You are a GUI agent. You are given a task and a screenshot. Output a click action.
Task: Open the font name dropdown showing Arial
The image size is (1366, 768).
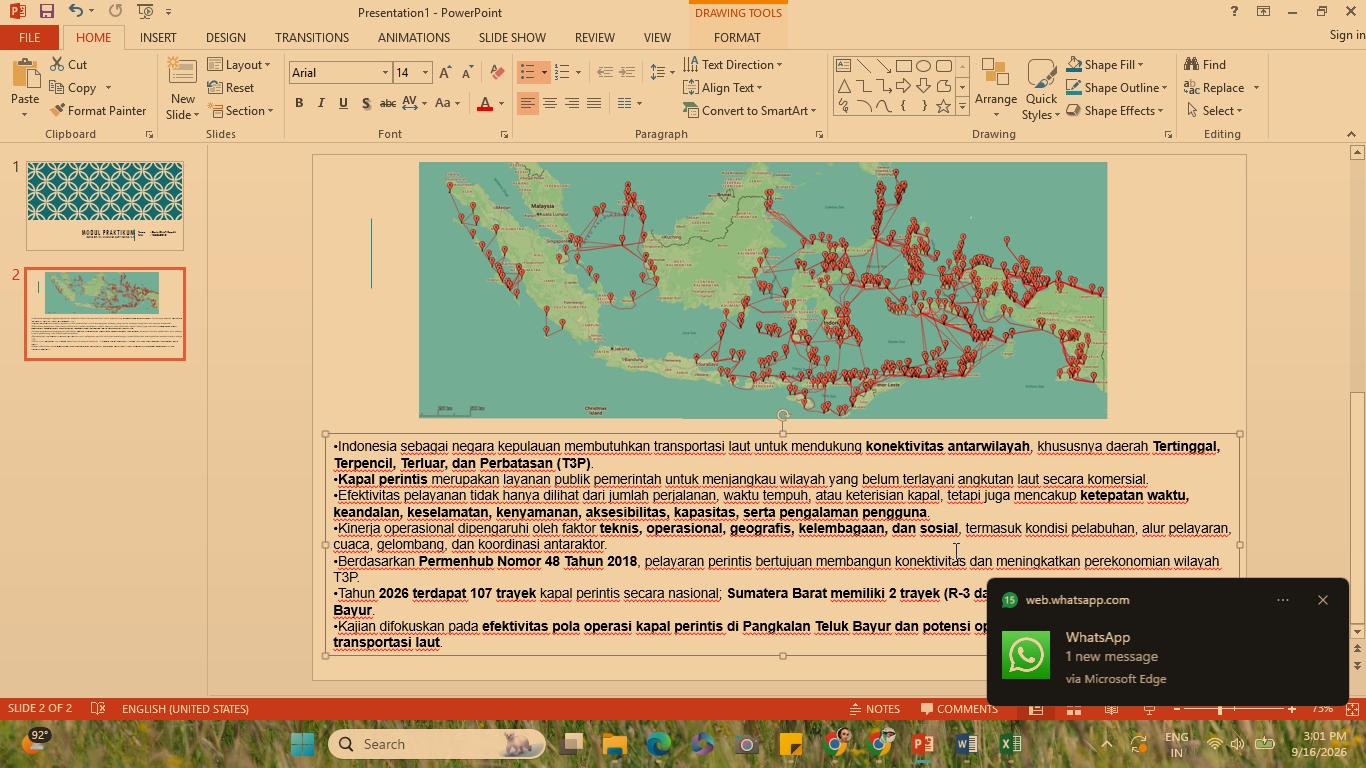tap(340, 73)
